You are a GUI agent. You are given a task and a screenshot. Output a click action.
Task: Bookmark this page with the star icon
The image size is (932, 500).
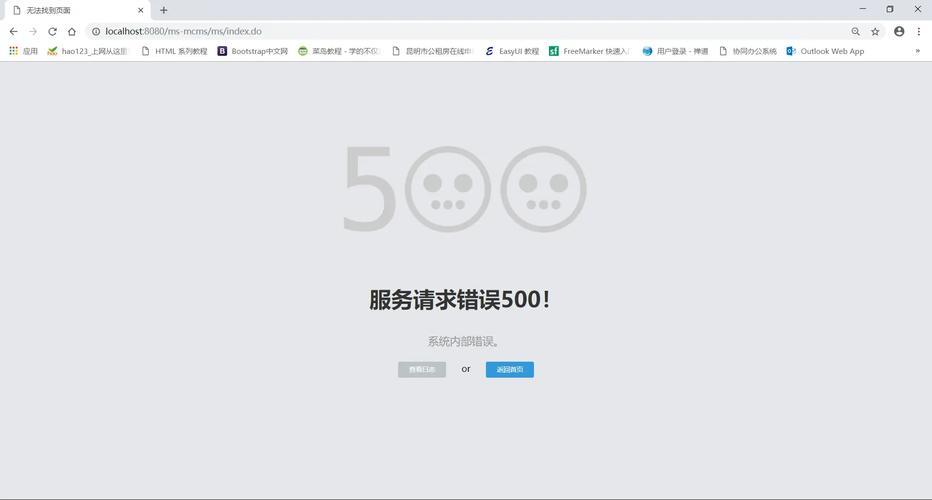tap(875, 31)
